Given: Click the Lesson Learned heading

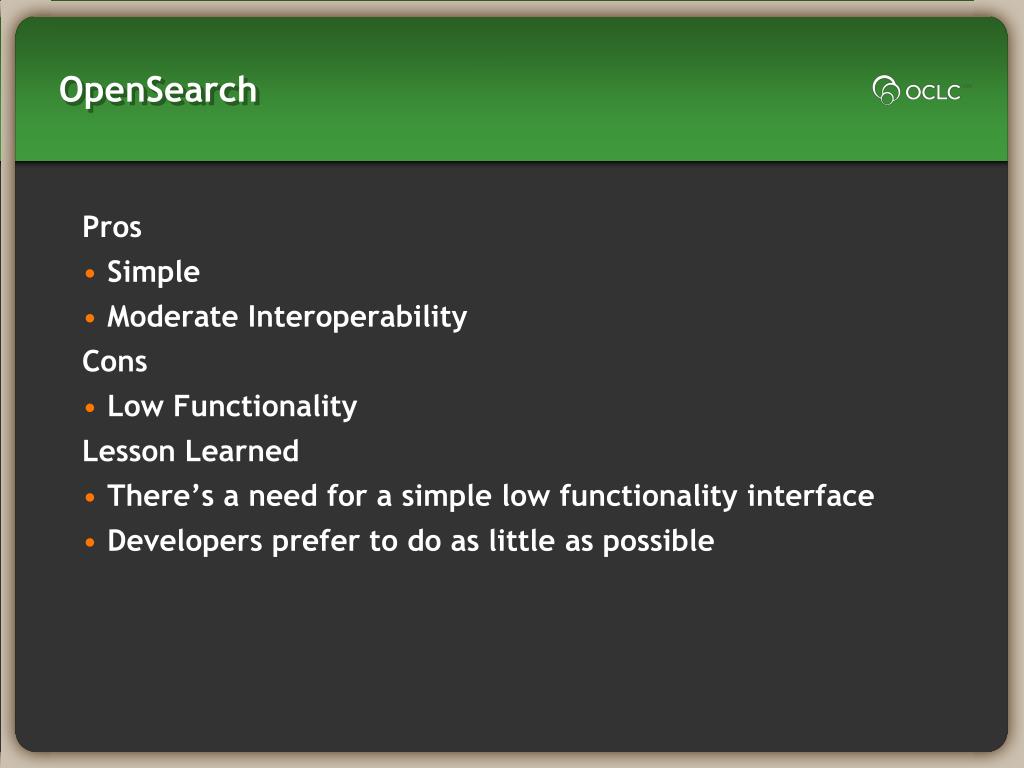Looking at the screenshot, I should pos(190,451).
